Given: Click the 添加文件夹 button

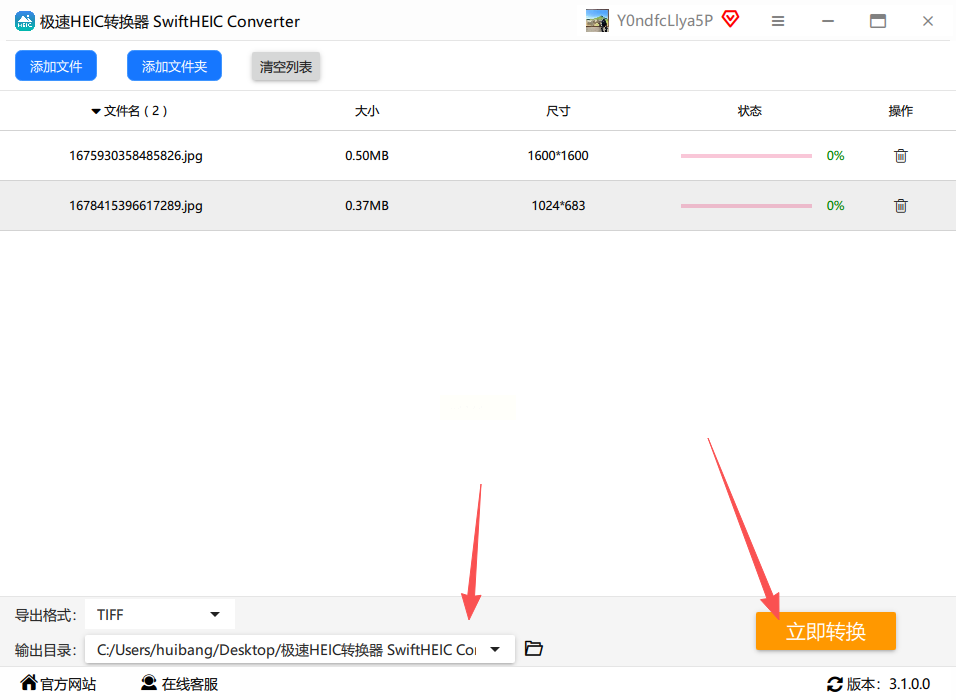Looking at the screenshot, I should click(x=174, y=66).
